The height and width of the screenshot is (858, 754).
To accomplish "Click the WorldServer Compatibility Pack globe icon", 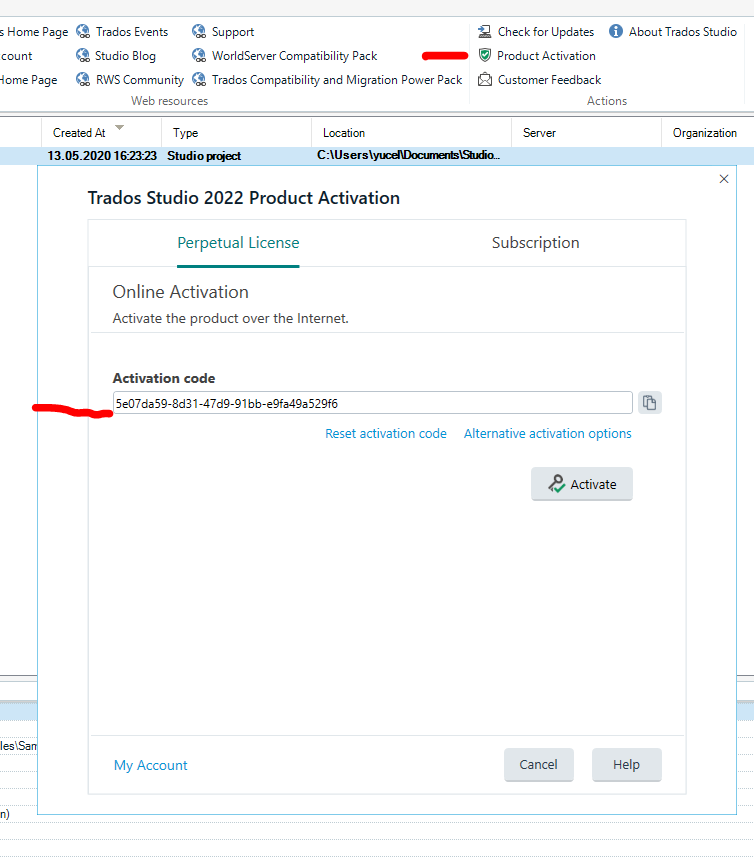I will point(199,55).
